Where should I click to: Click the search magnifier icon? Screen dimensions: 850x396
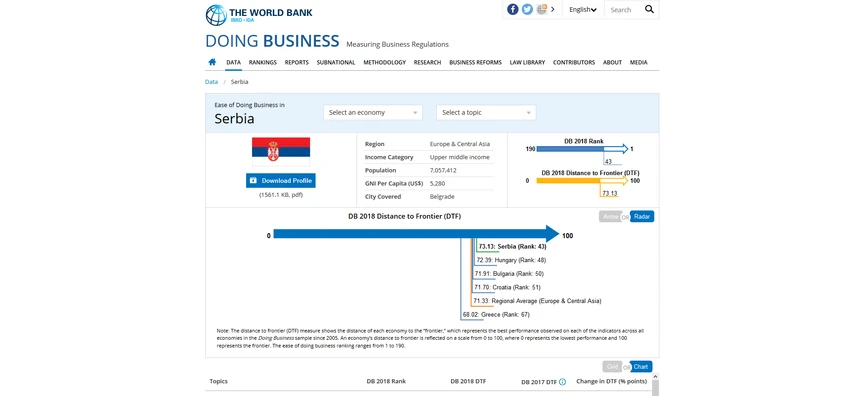click(x=649, y=9)
